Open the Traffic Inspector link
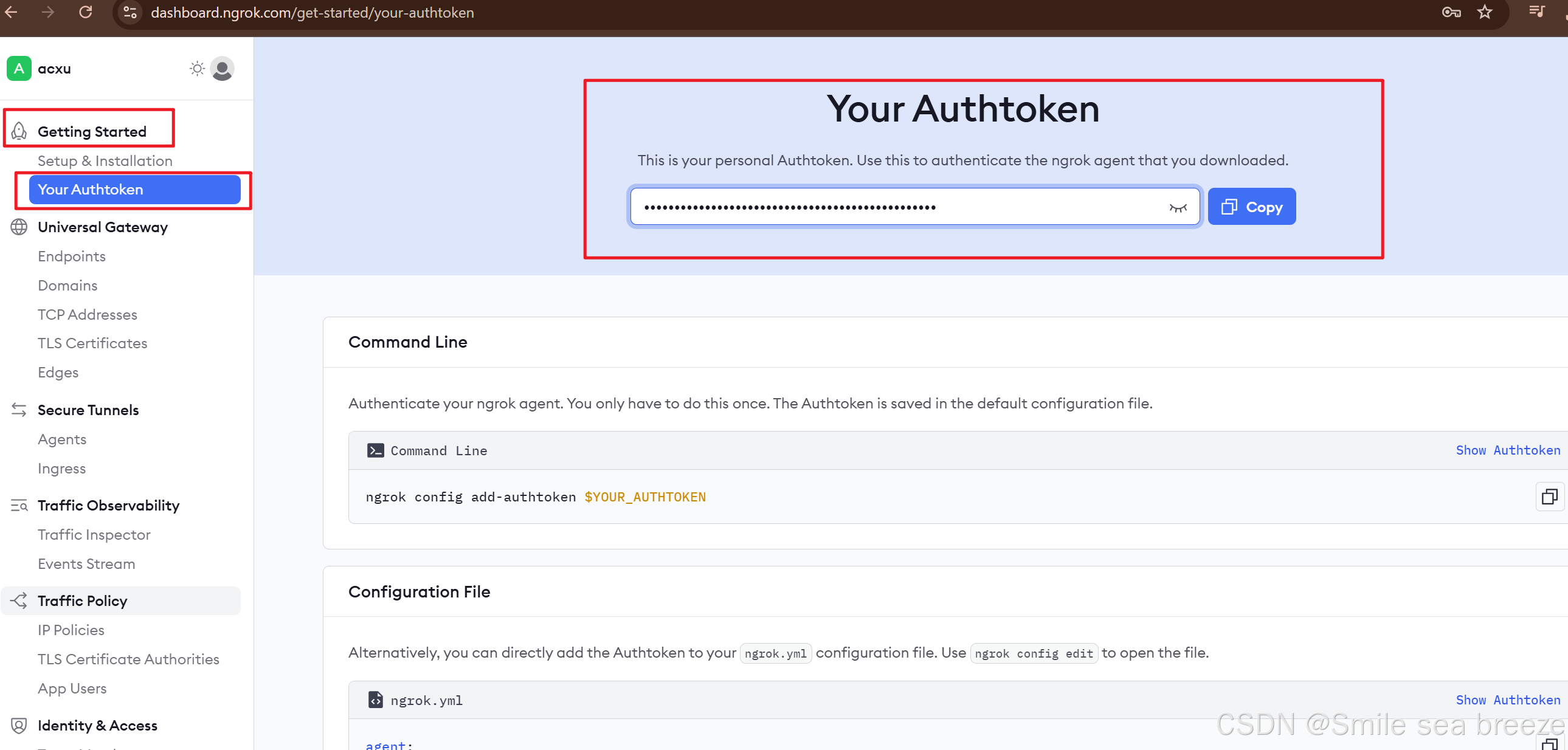The height and width of the screenshot is (750, 1568). pos(94,534)
